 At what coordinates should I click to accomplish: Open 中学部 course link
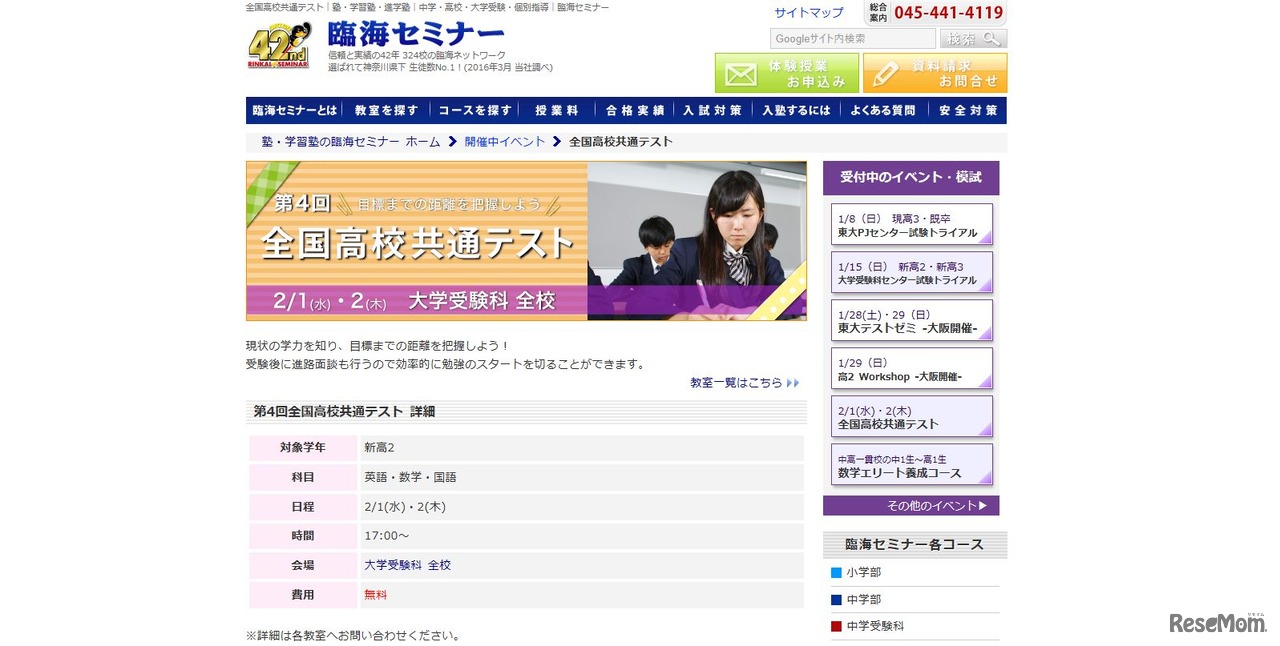[x=863, y=600]
